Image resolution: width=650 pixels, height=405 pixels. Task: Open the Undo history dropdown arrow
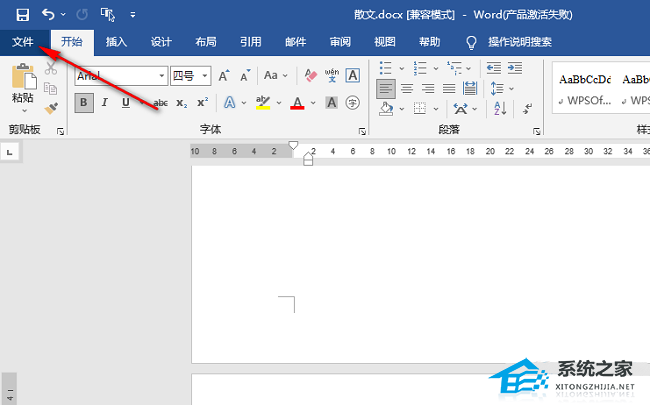[x=63, y=15]
